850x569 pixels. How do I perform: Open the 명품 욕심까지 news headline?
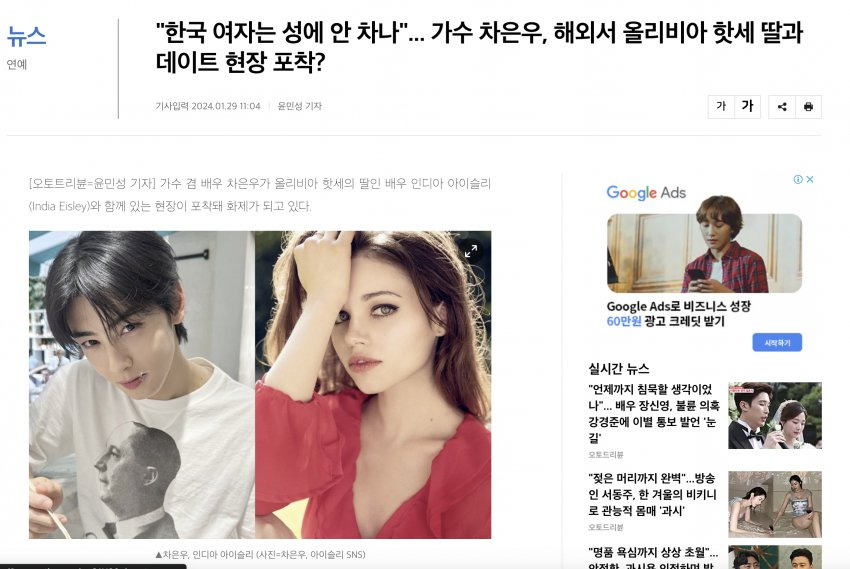653,558
